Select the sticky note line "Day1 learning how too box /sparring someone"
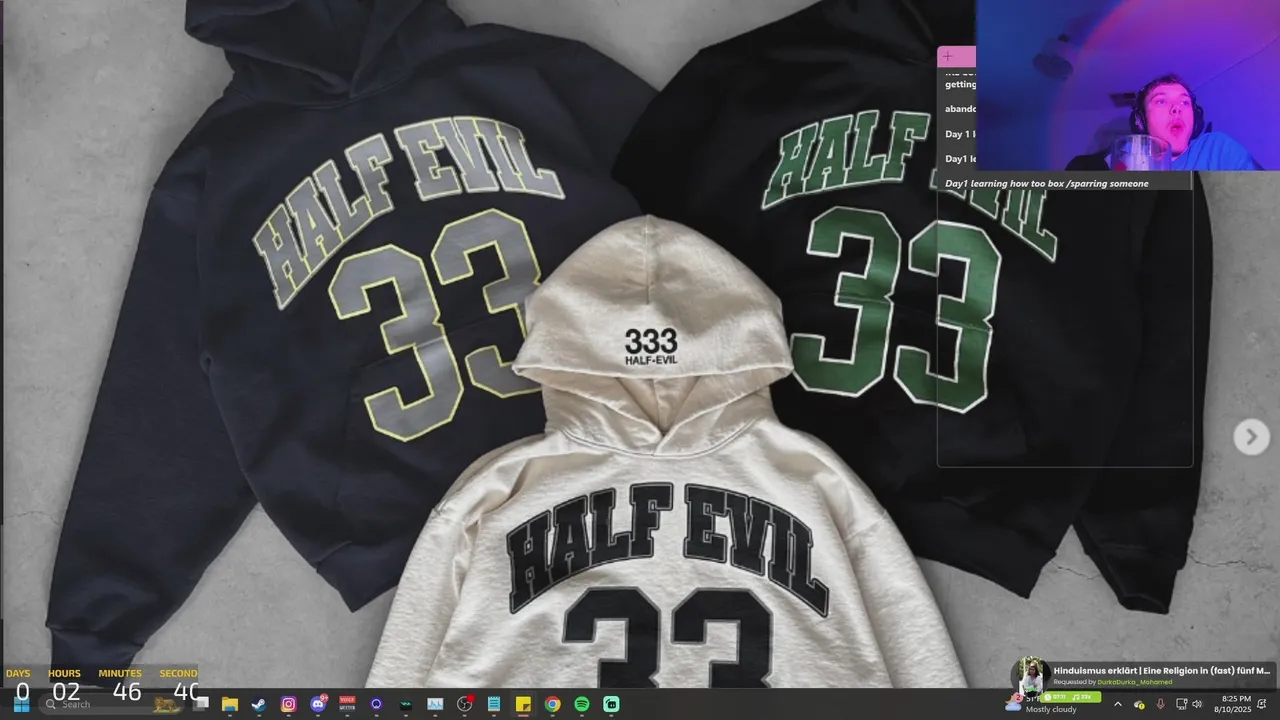 click(x=1047, y=183)
